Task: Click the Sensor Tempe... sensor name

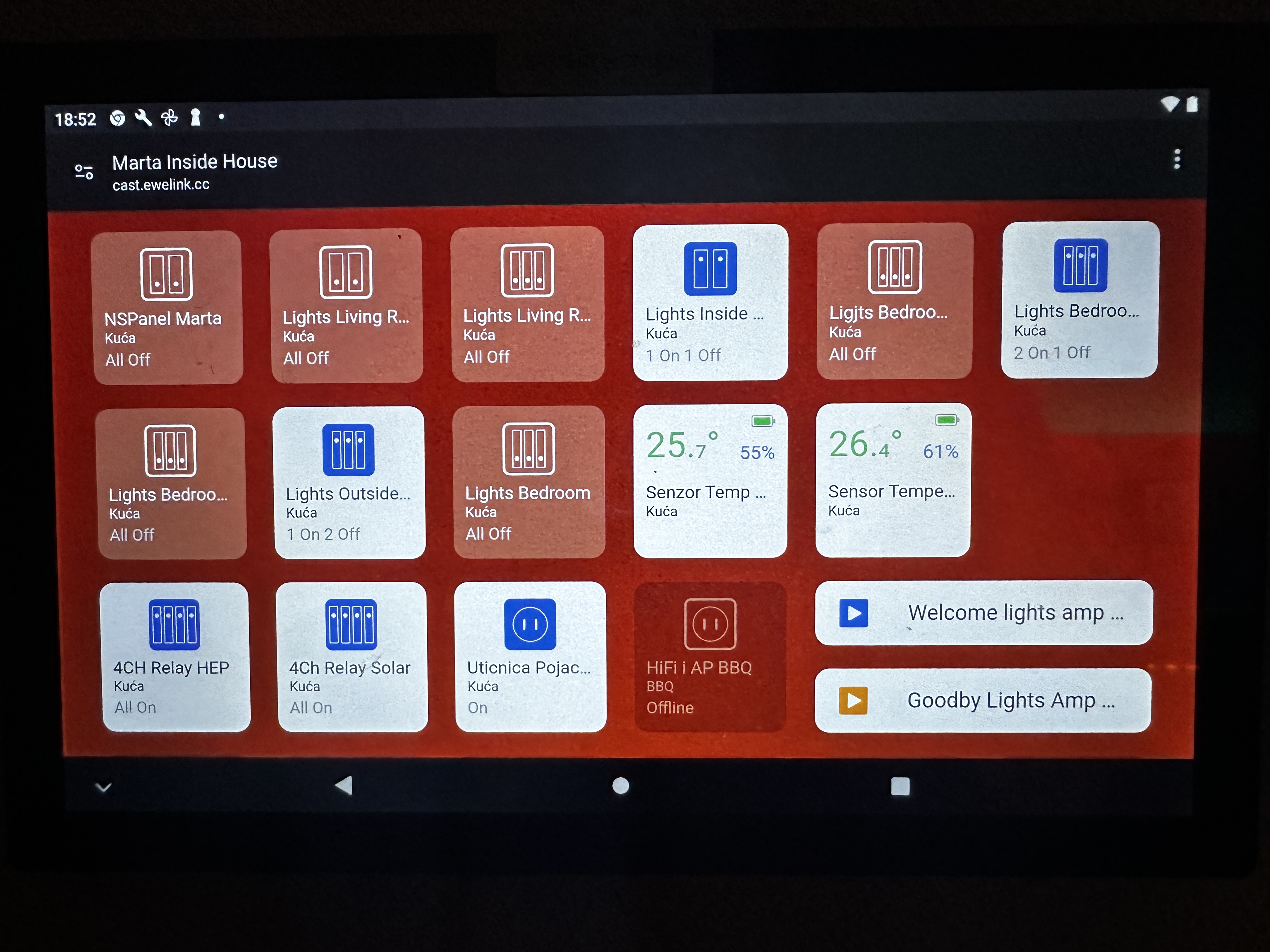Action: pos(892,491)
